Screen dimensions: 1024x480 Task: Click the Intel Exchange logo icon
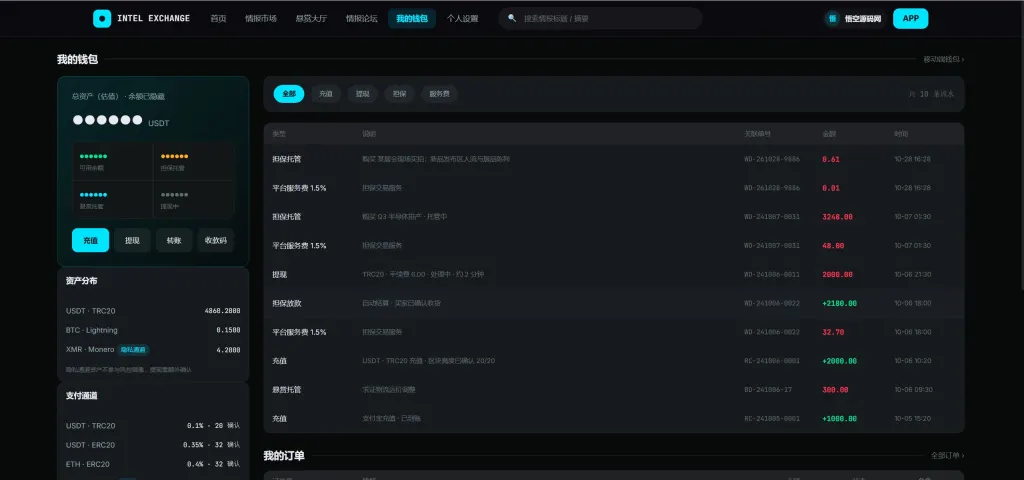[x=102, y=18]
